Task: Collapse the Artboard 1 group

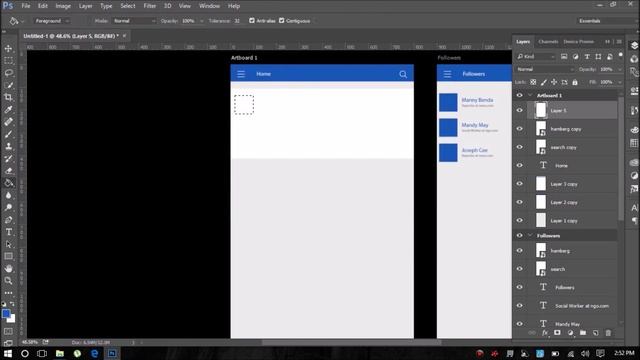Action: 530,95
